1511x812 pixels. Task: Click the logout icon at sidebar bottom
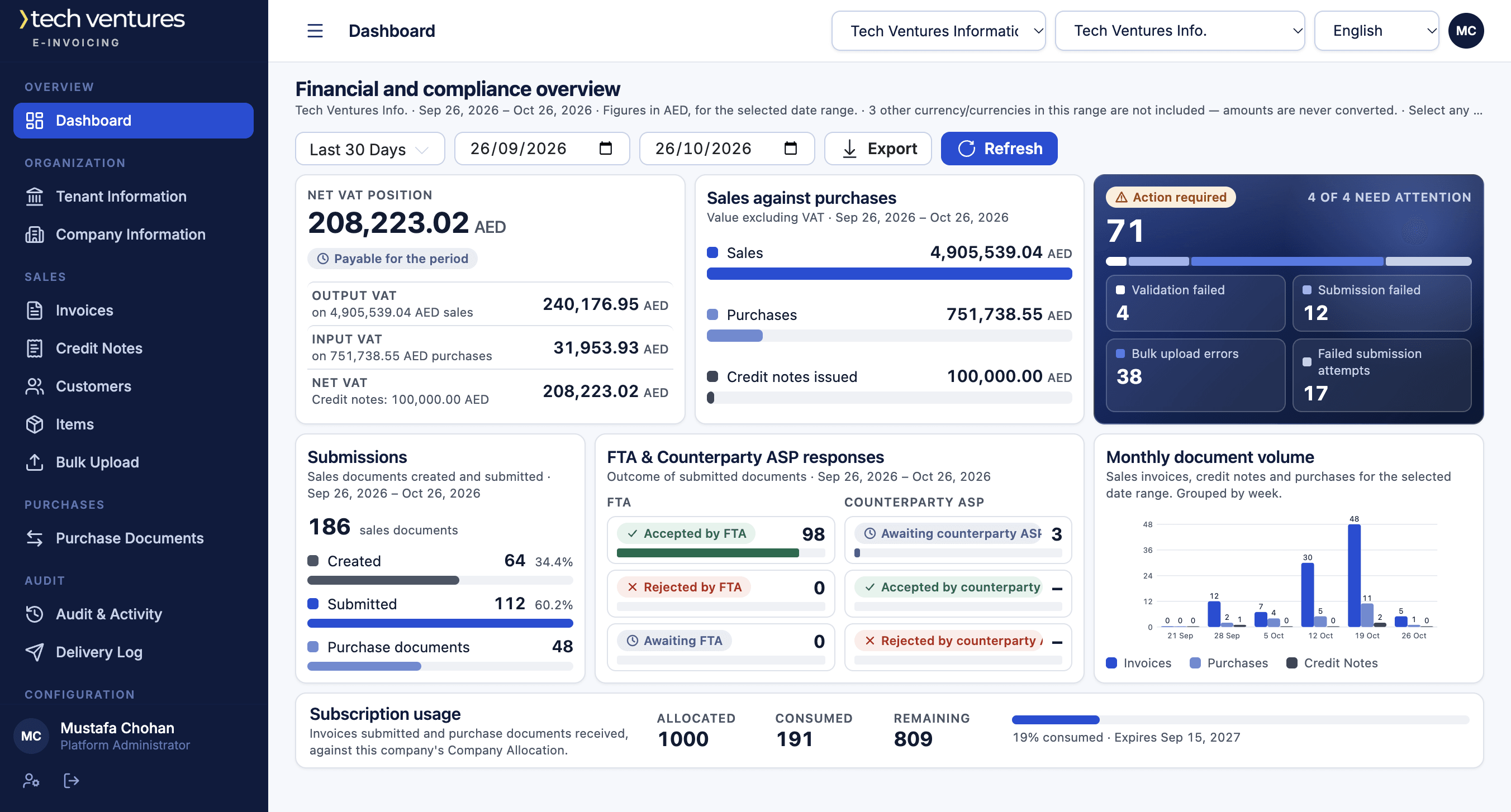point(71,780)
